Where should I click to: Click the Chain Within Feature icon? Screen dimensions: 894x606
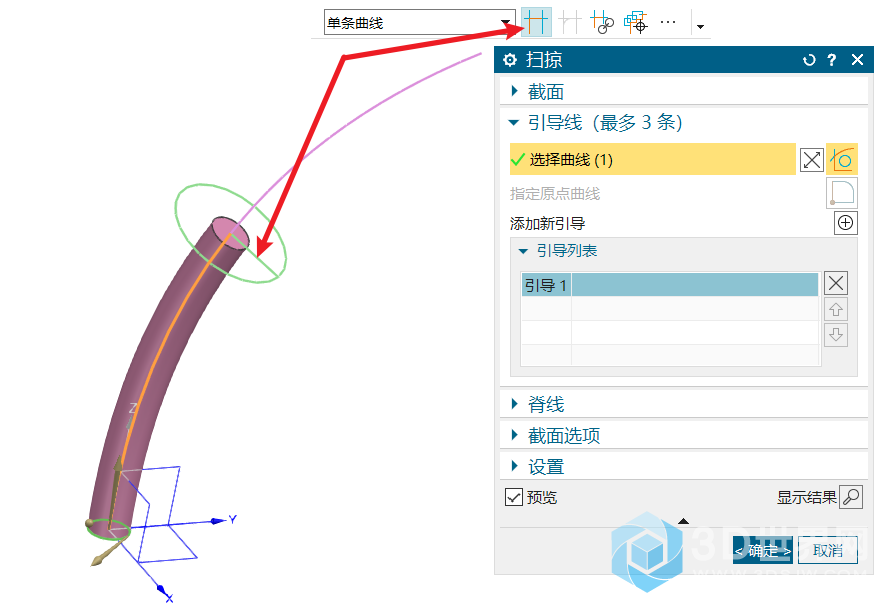coord(602,23)
